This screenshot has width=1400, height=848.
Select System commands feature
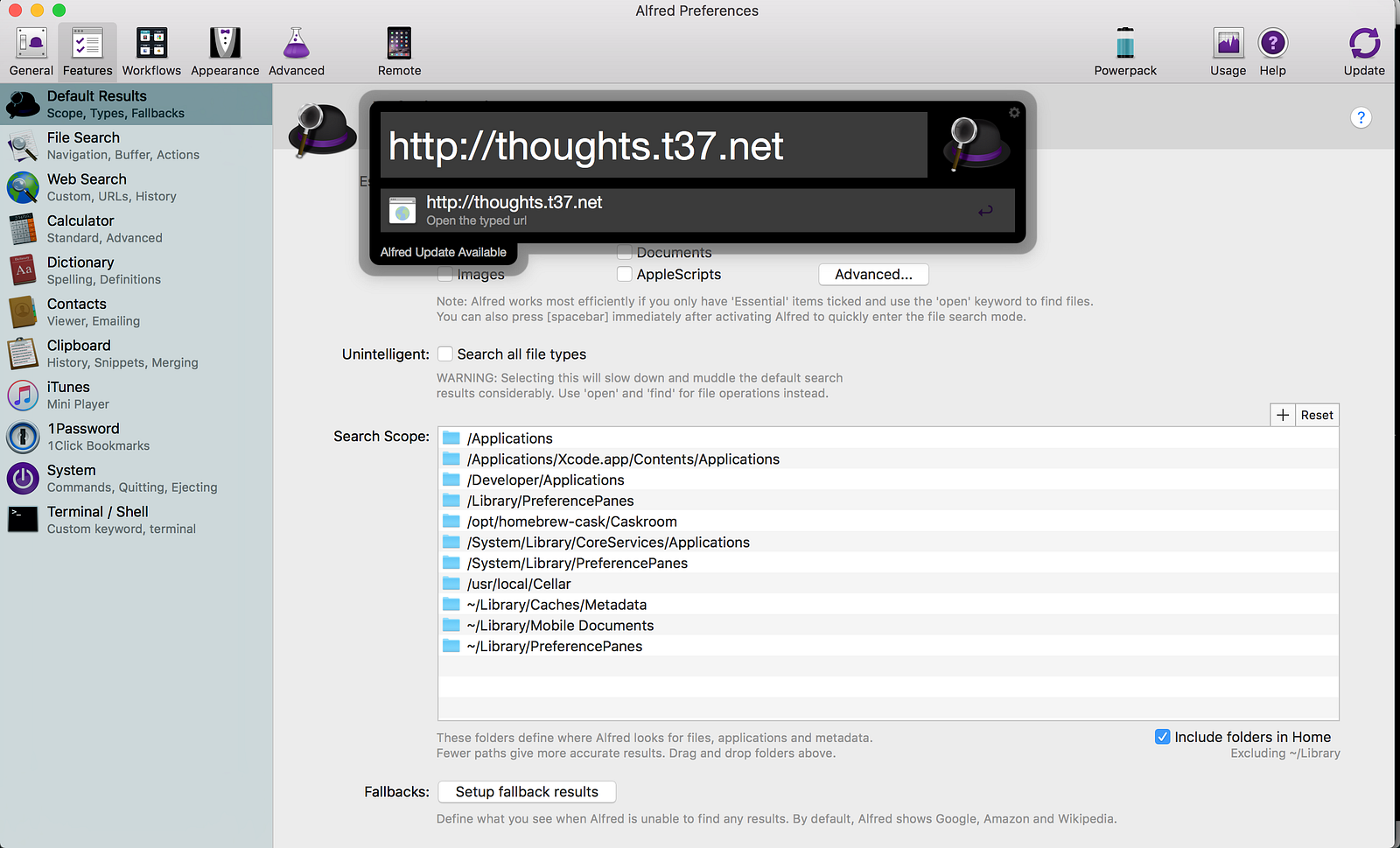click(x=136, y=479)
